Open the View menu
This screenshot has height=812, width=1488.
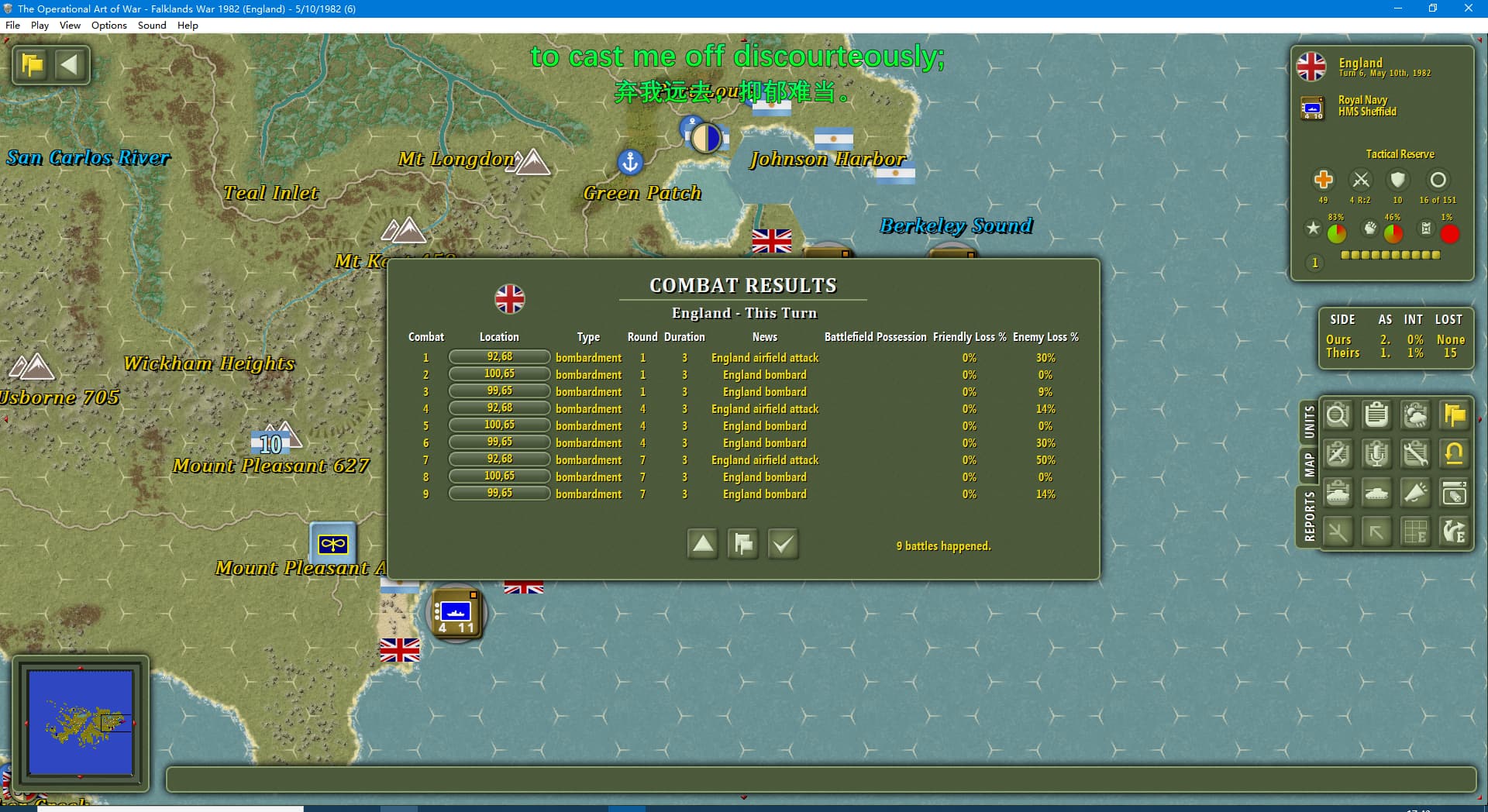click(x=70, y=25)
